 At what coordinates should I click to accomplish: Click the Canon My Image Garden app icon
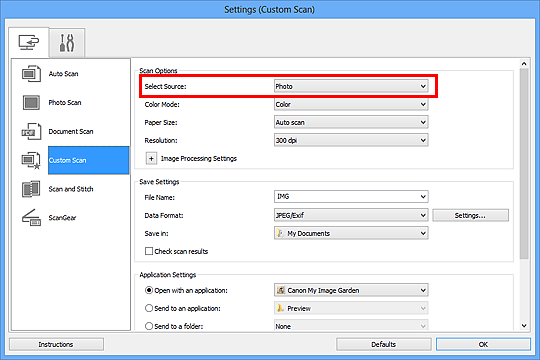coord(281,290)
